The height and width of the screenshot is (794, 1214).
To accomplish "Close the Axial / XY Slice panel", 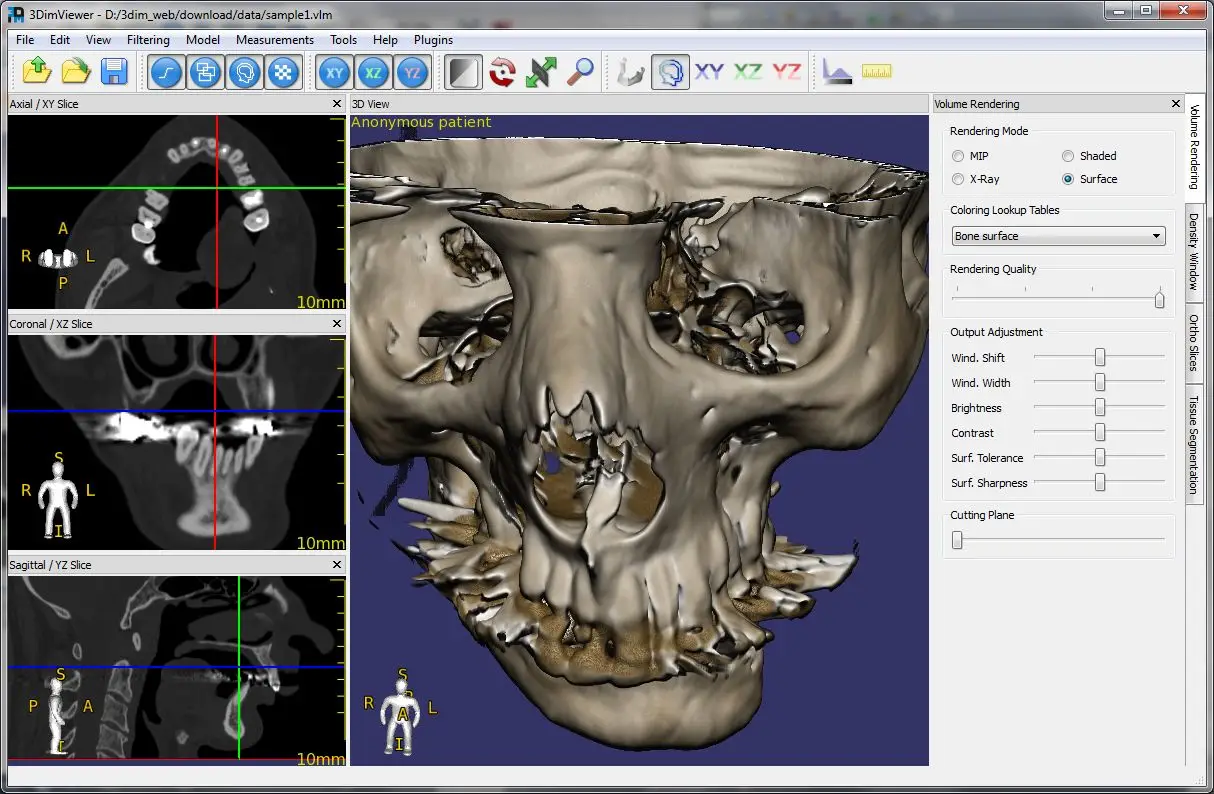I will [337, 104].
